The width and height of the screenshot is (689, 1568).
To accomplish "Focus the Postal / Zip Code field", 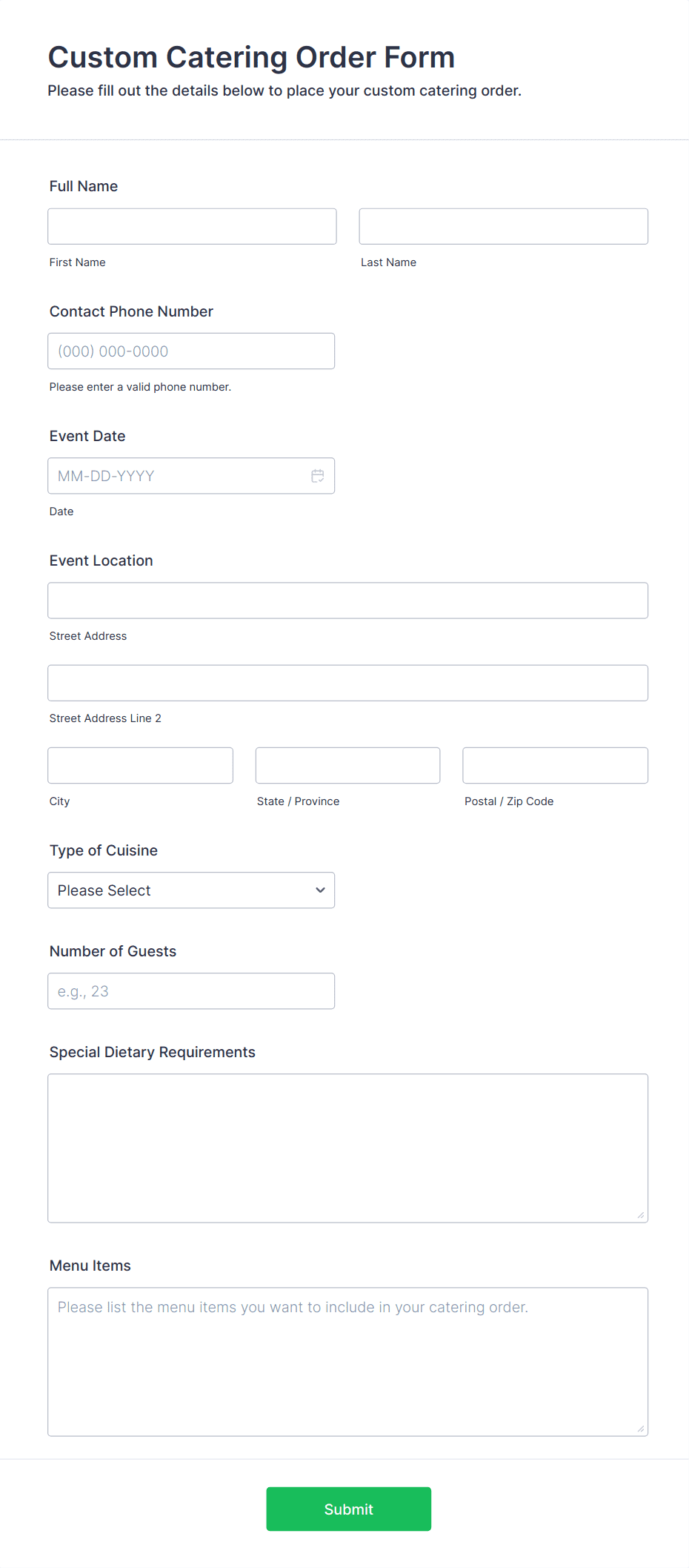I will pos(555,765).
